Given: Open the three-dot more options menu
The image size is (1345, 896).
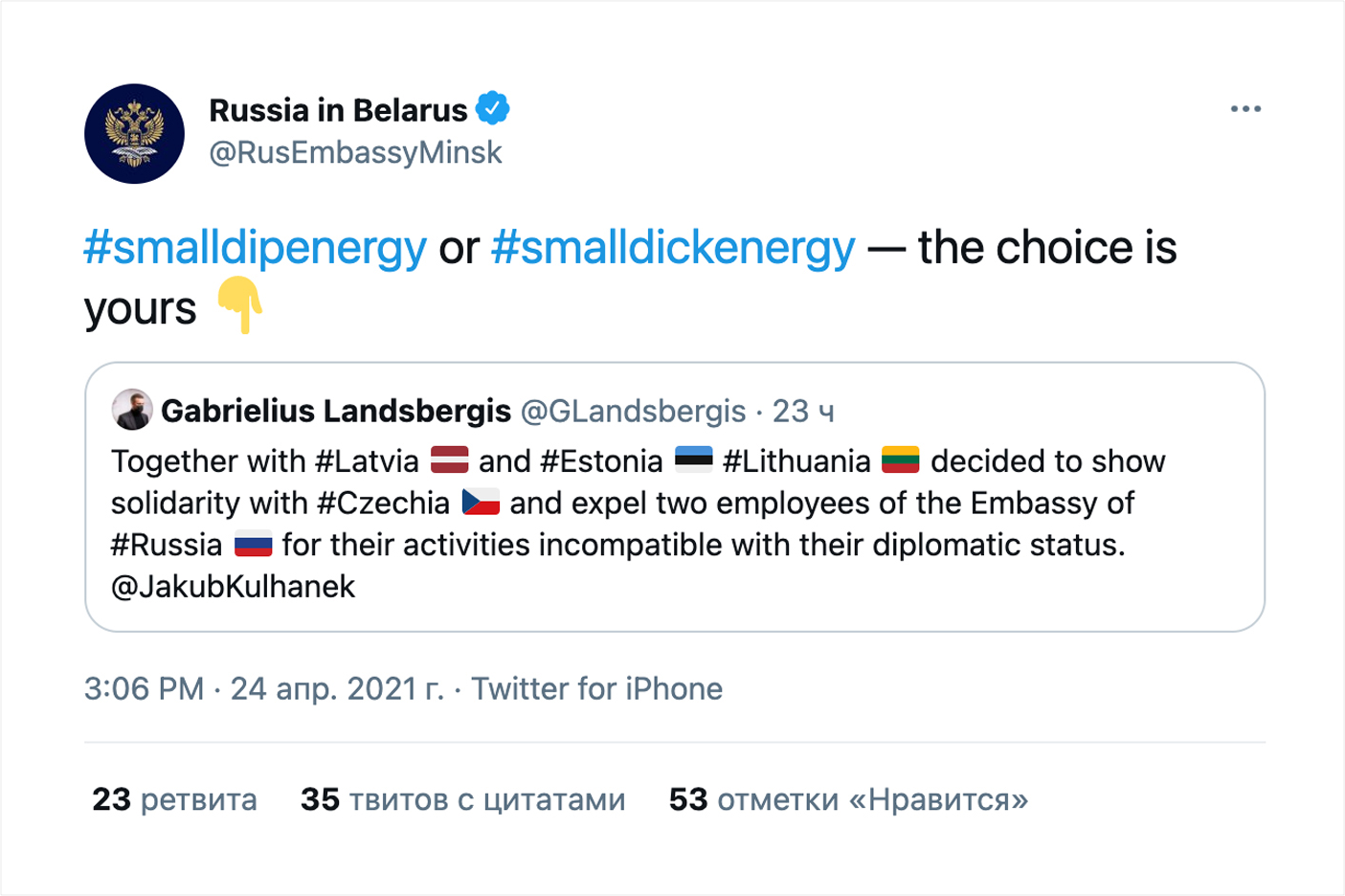Looking at the screenshot, I should tap(1244, 109).
